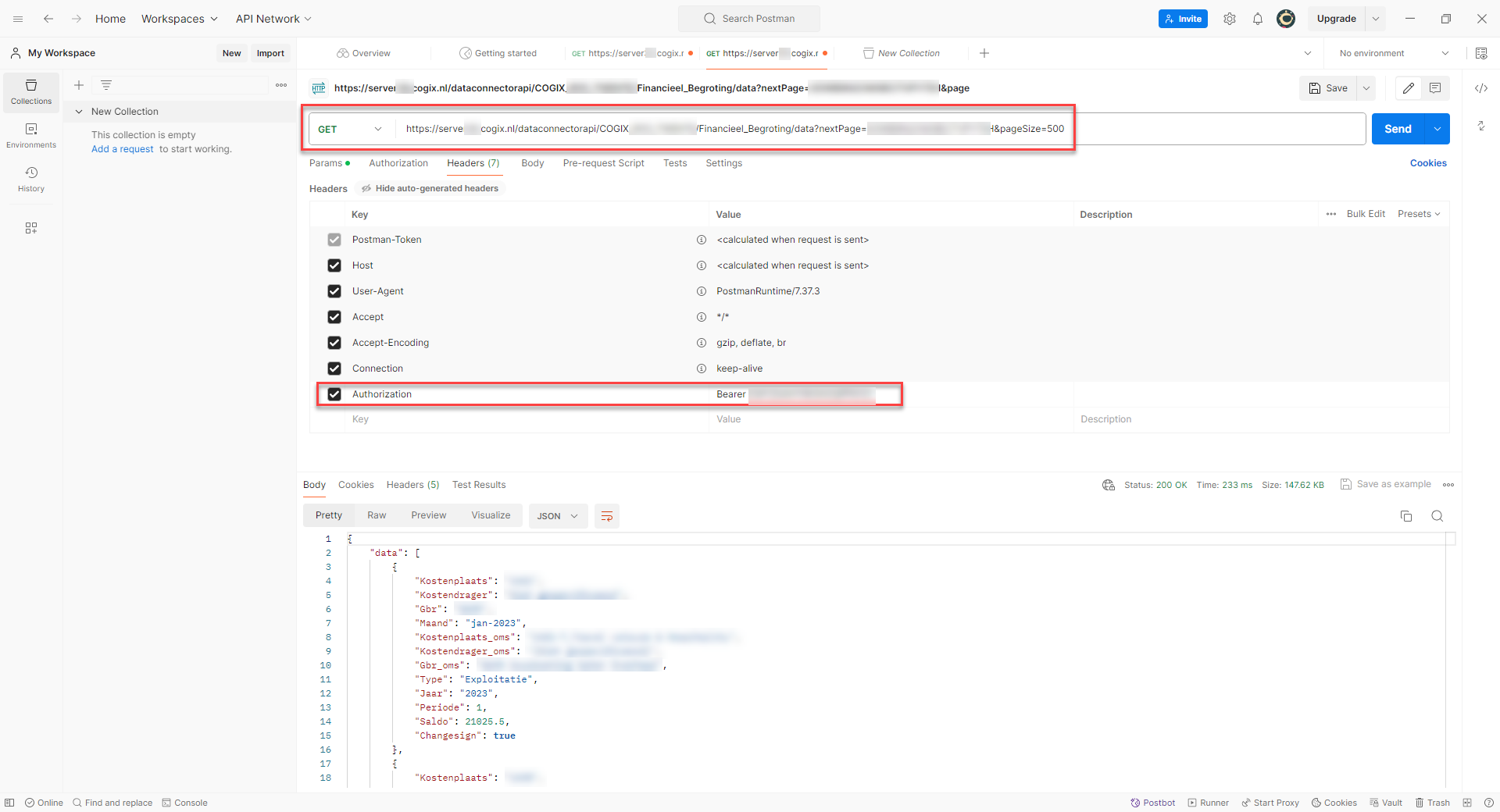Image resolution: width=1500 pixels, height=812 pixels.
Task: Copy the response body with the copy icon
Action: (1406, 516)
